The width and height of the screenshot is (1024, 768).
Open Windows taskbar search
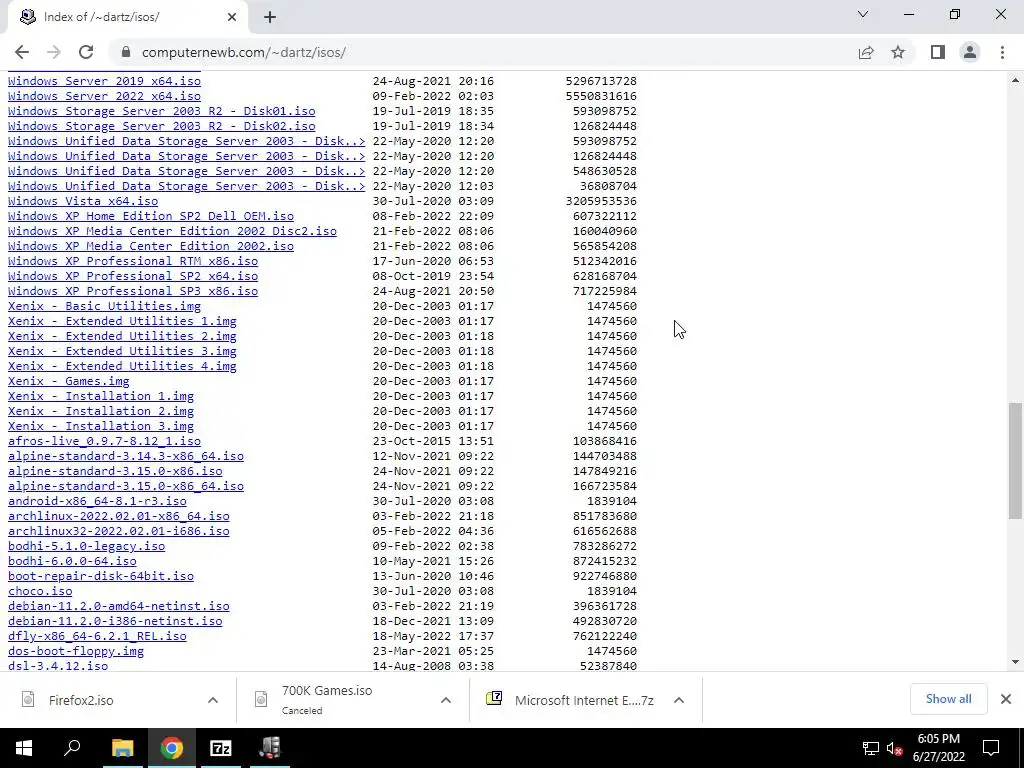click(72, 748)
